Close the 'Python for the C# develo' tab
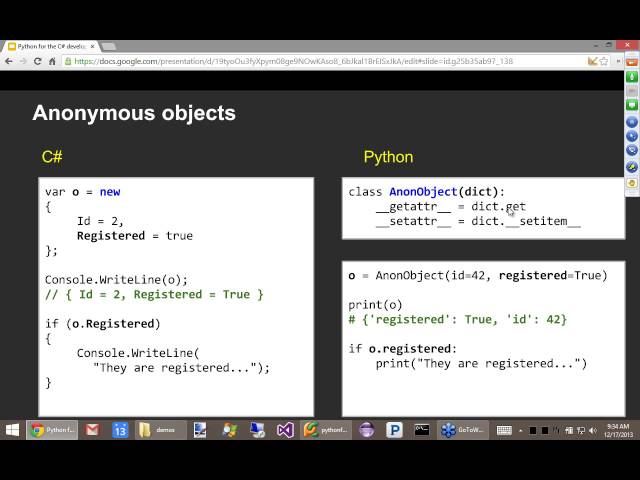Image resolution: width=640 pixels, height=480 pixels. (x=92, y=47)
